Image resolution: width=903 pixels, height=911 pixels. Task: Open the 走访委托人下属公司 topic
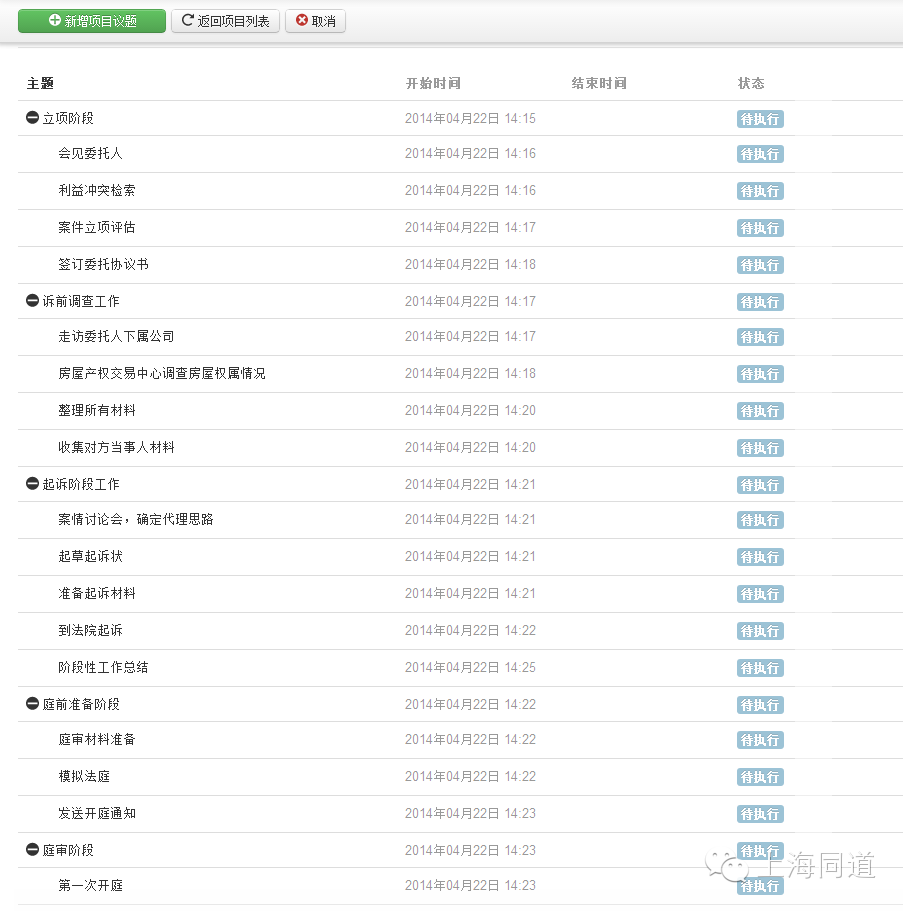(116, 336)
